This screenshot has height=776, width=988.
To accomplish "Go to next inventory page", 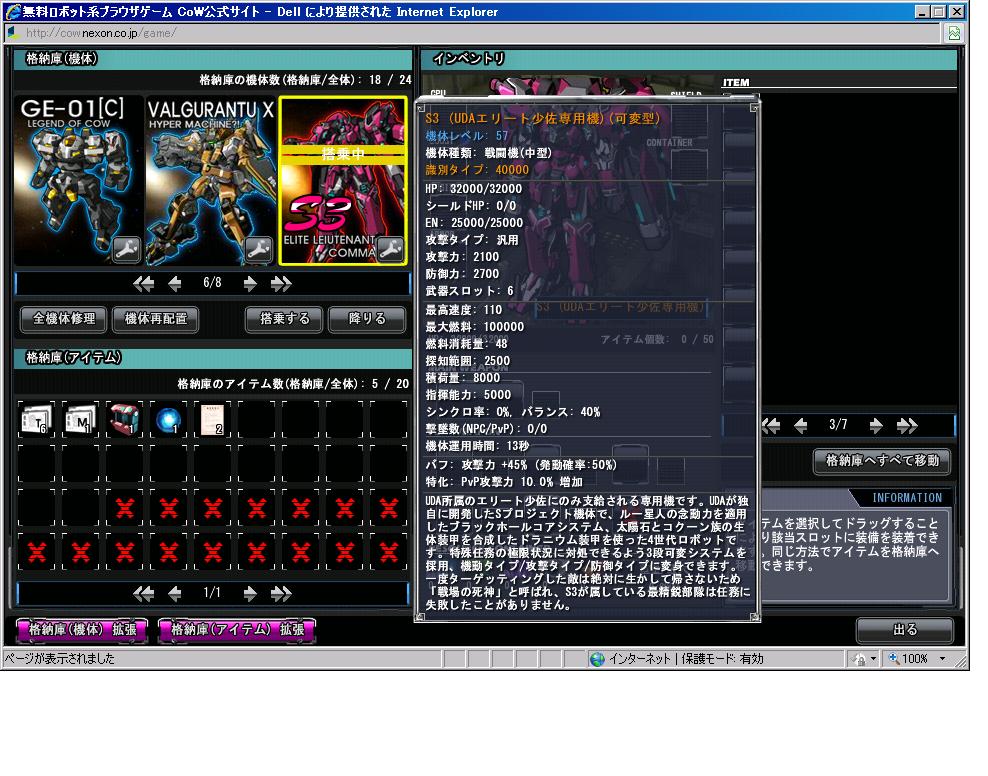I will [876, 426].
